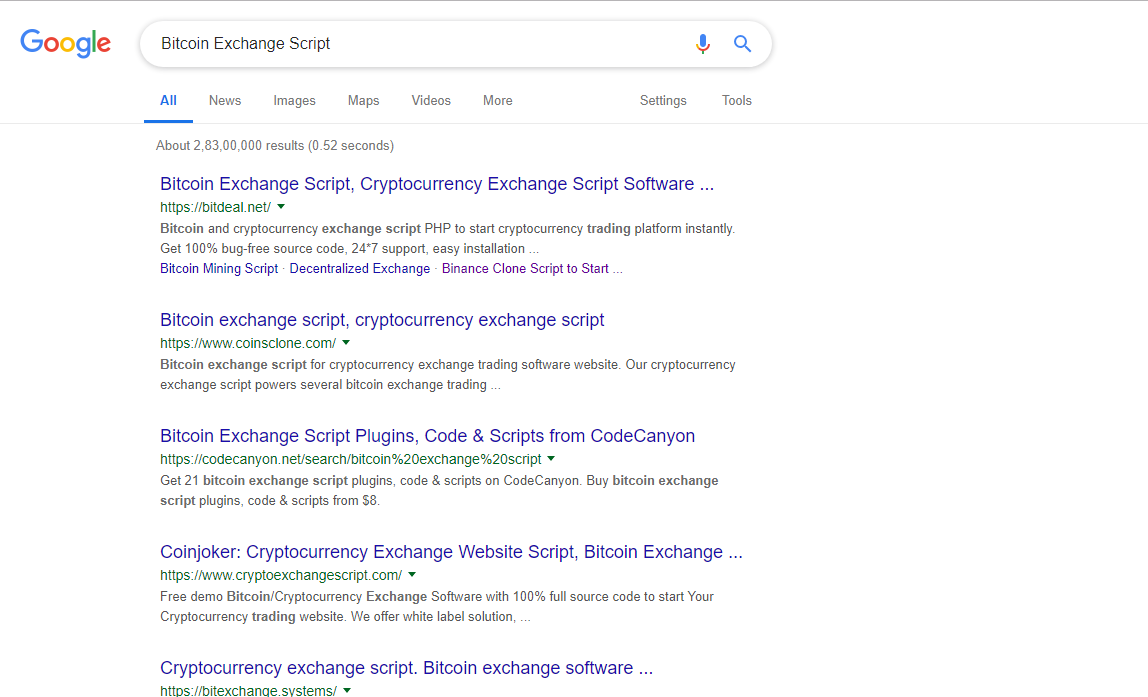Open the Tools filter options
1148x697 pixels.
tap(737, 100)
